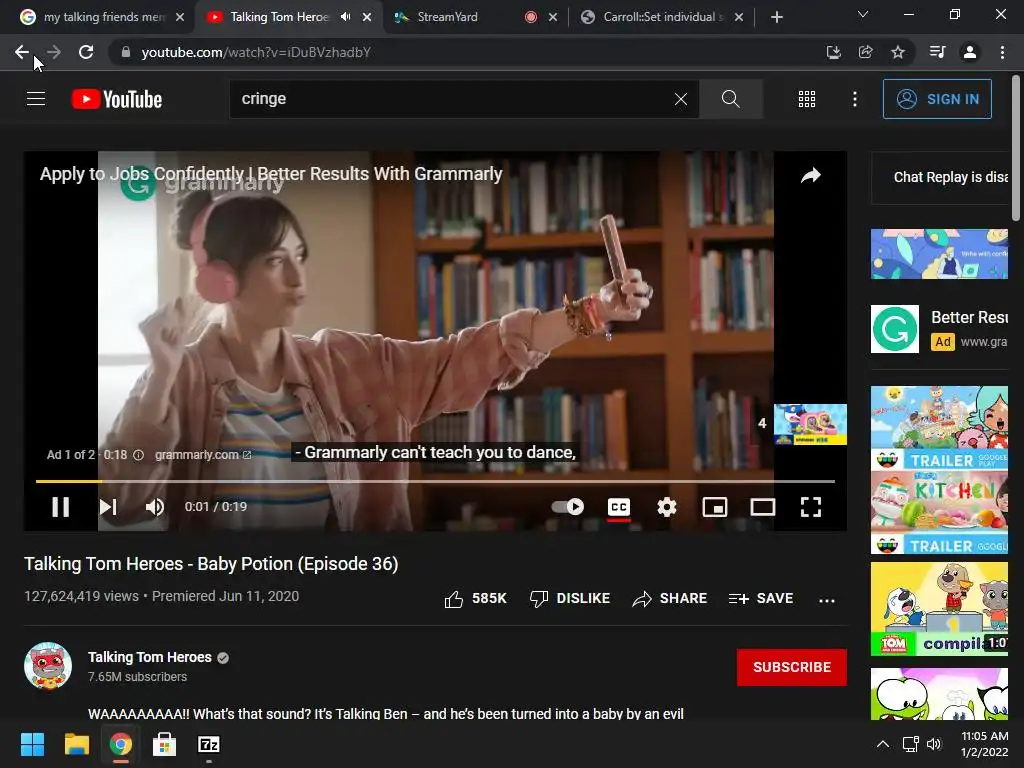
Task: Click the search magnifier button
Action: (731, 99)
